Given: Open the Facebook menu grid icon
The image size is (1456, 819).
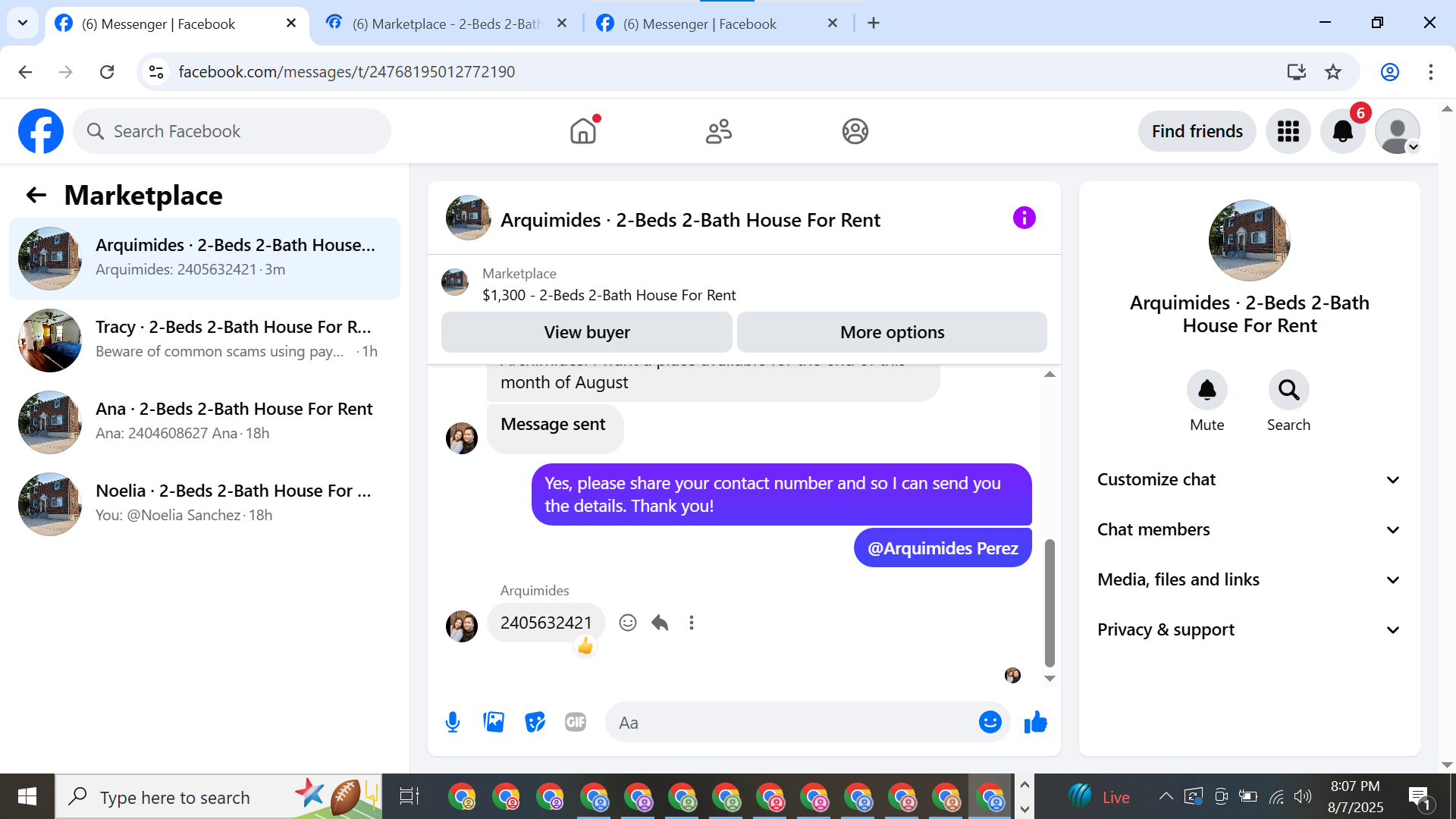Looking at the screenshot, I should click(x=1288, y=131).
